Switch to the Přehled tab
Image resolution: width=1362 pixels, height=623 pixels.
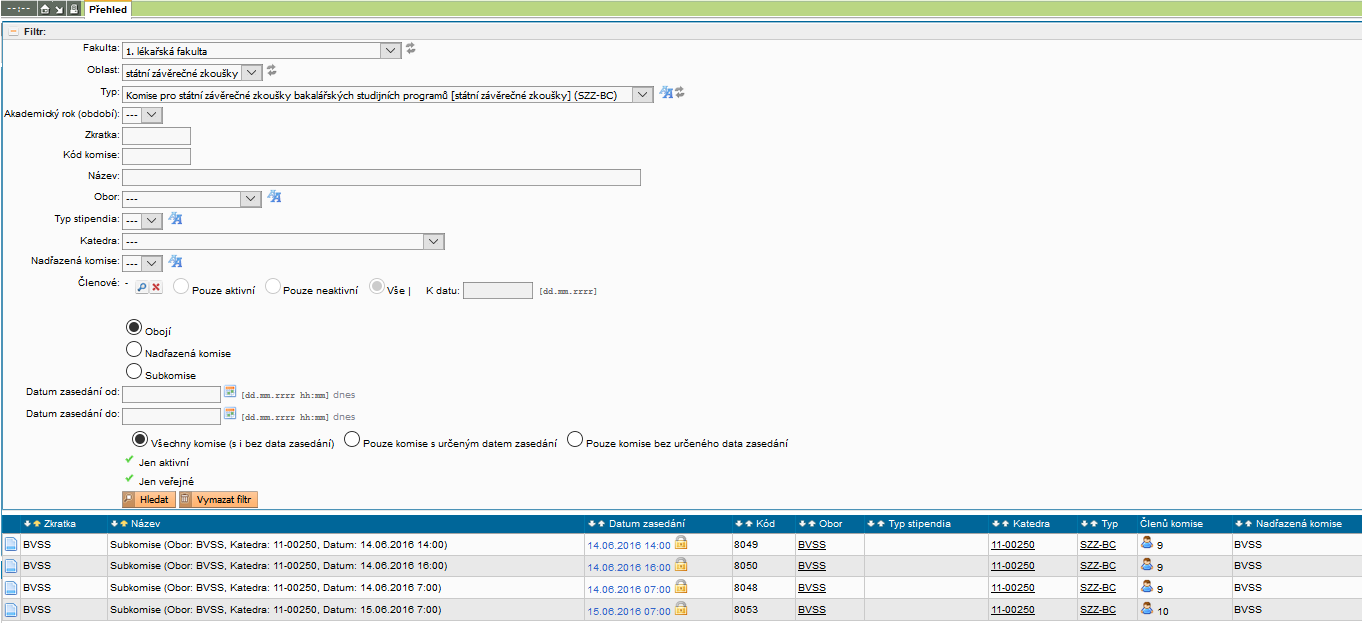pyautogui.click(x=107, y=9)
